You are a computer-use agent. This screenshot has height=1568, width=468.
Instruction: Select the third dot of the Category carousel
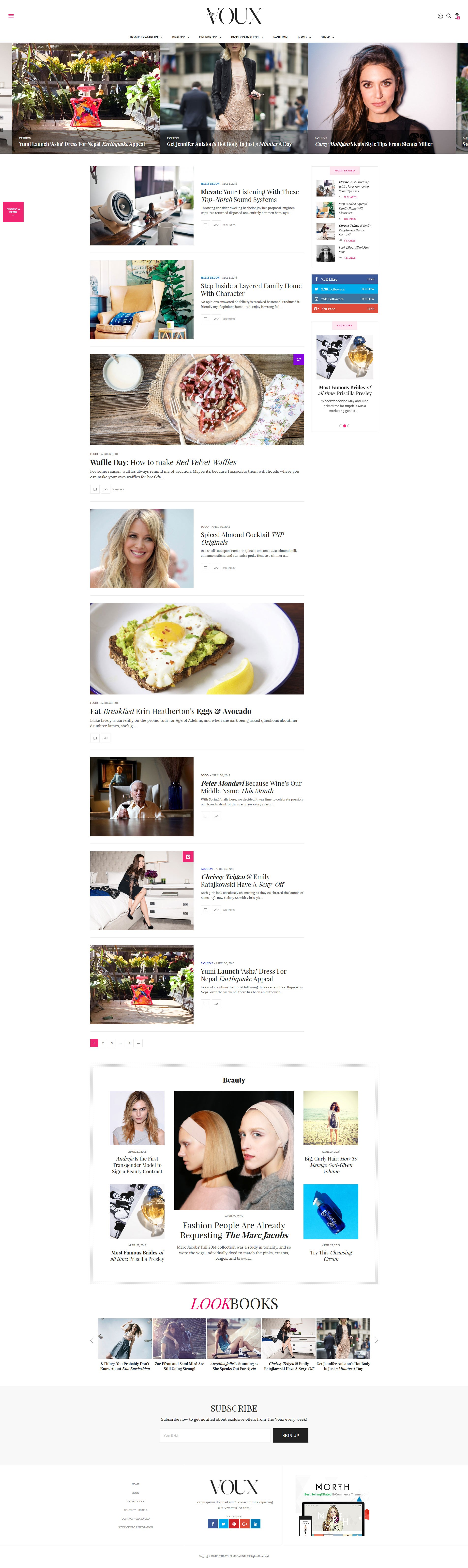tap(349, 426)
